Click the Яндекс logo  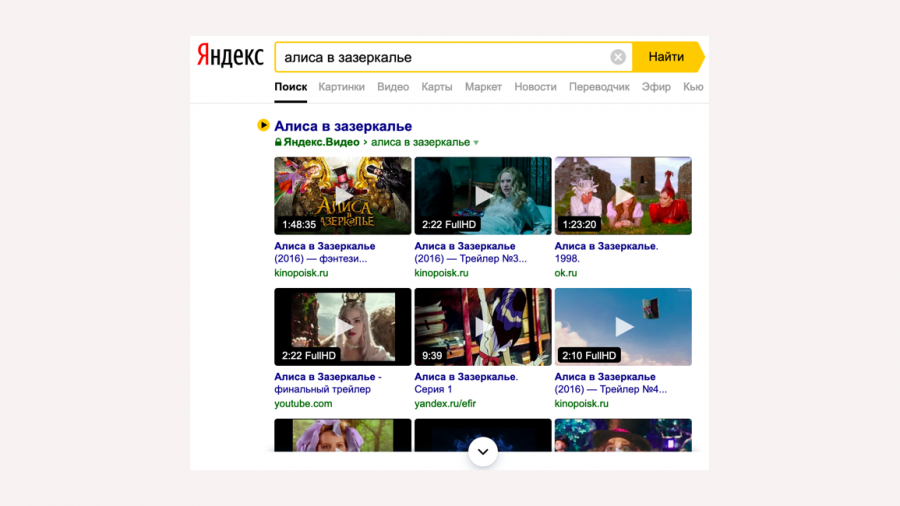[230, 56]
